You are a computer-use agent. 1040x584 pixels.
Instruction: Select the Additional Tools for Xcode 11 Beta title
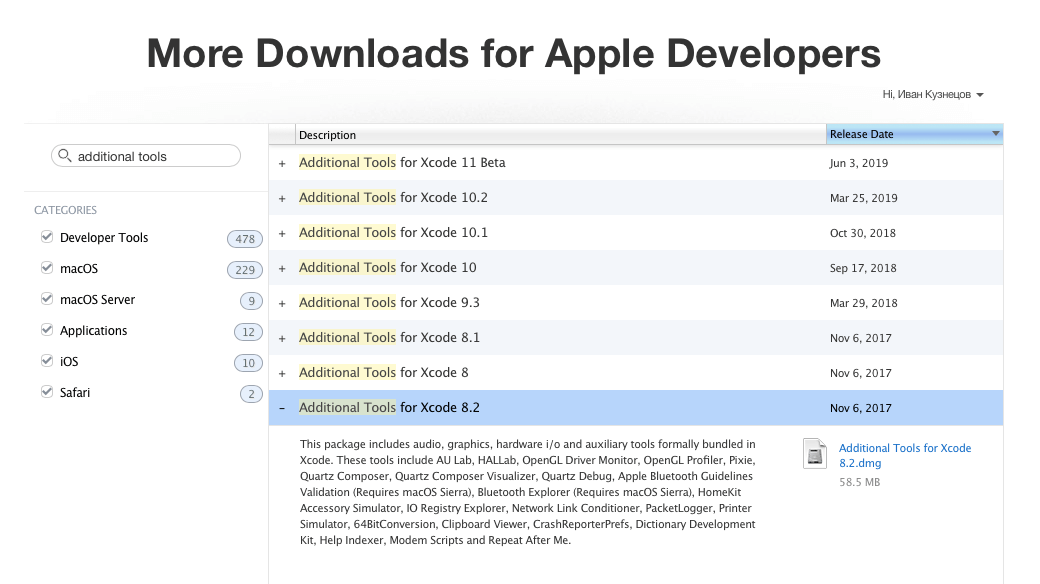coord(402,163)
